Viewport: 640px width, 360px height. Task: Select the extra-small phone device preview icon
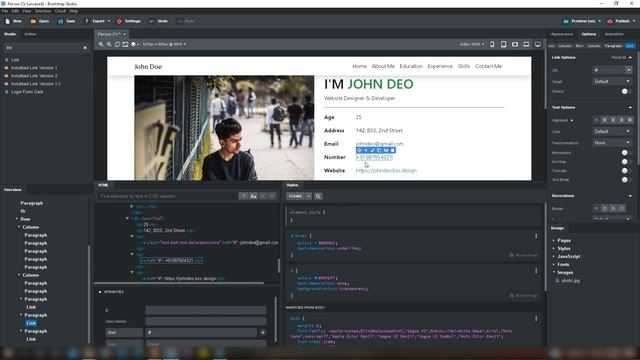(x=492, y=44)
